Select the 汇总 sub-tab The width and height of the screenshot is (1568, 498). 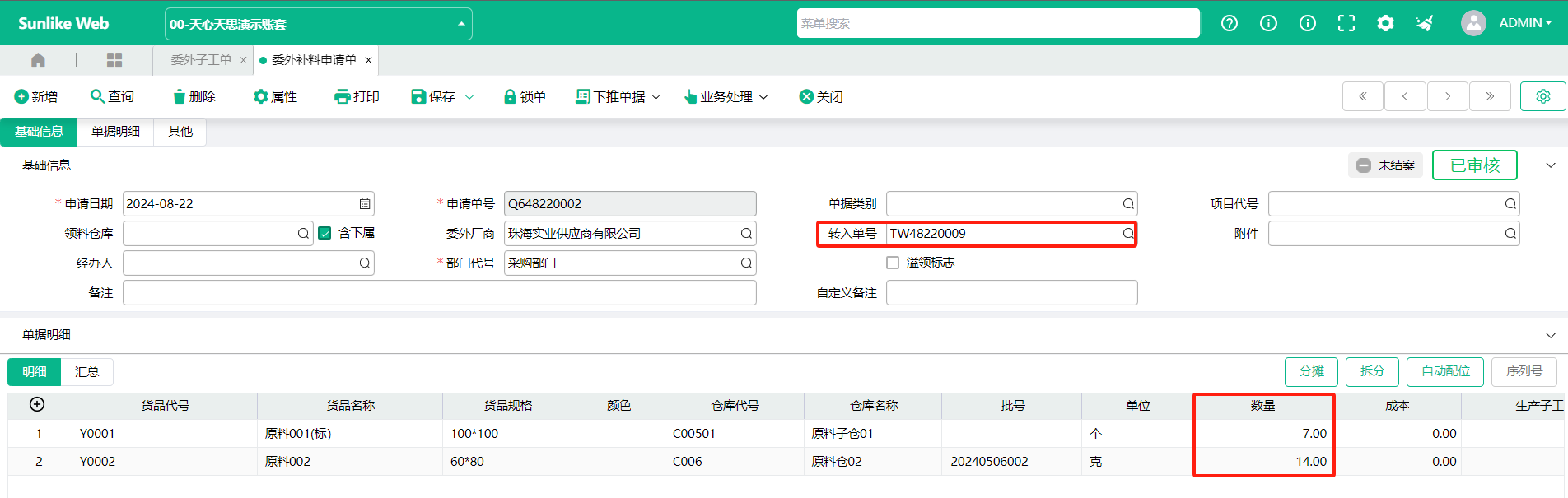coord(87,372)
